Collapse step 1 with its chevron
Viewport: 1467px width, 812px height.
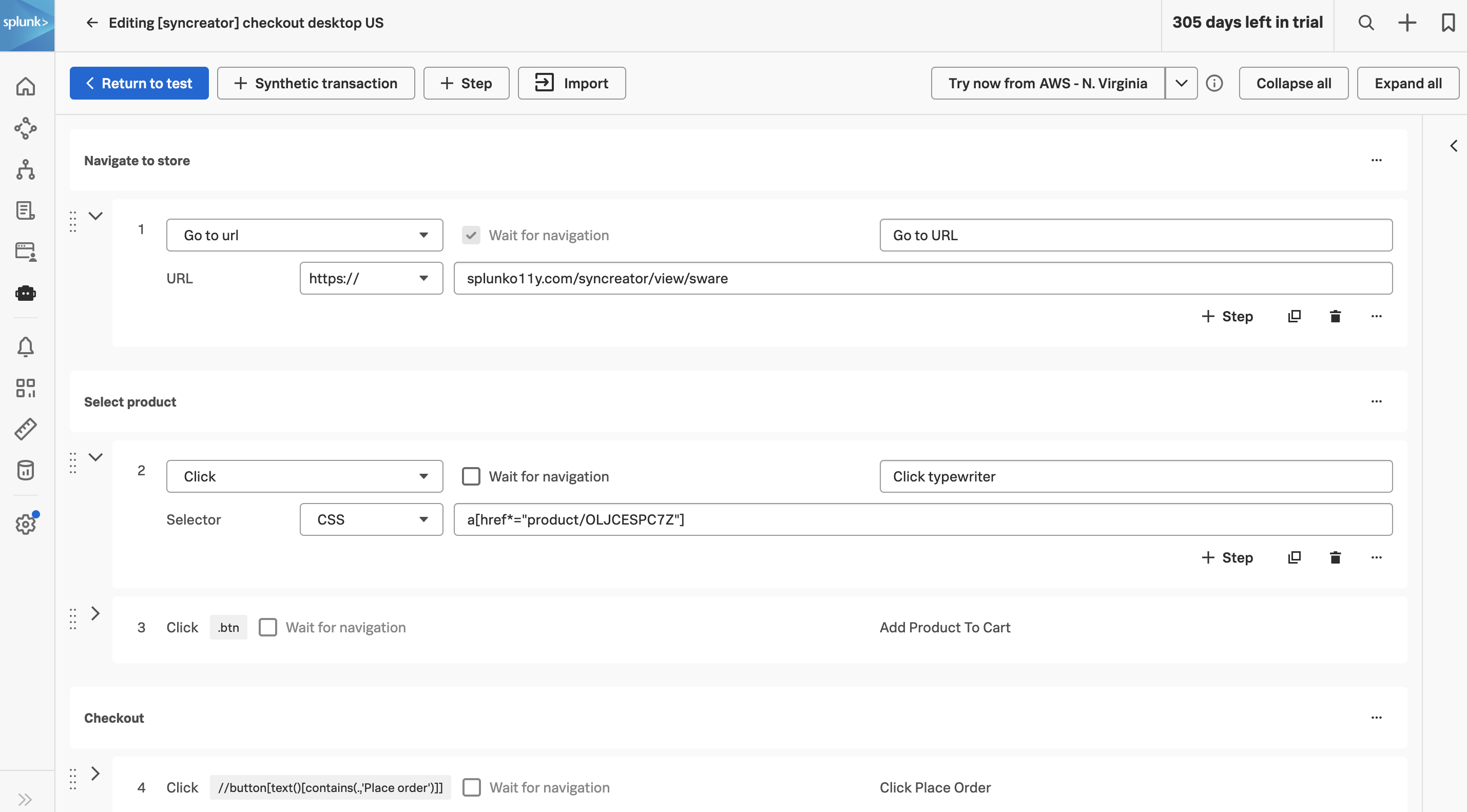95,216
